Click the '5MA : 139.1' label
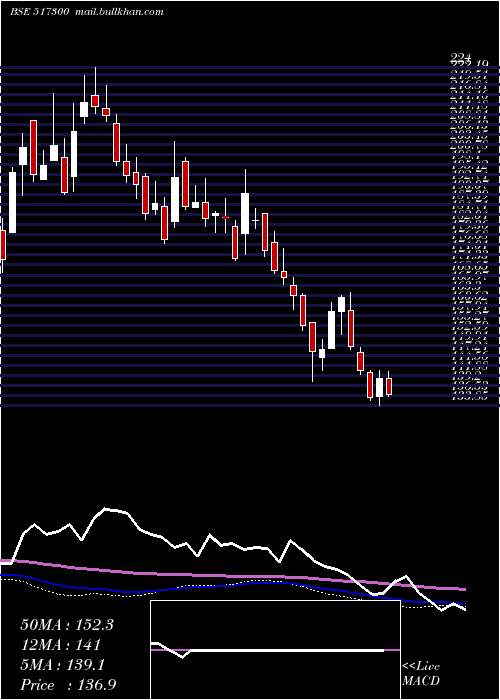500x700 pixels. (x=62, y=665)
